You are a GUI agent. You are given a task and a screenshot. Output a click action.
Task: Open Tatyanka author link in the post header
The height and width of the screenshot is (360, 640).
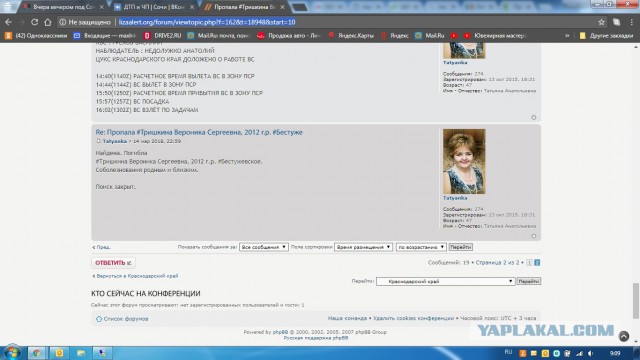(115, 141)
